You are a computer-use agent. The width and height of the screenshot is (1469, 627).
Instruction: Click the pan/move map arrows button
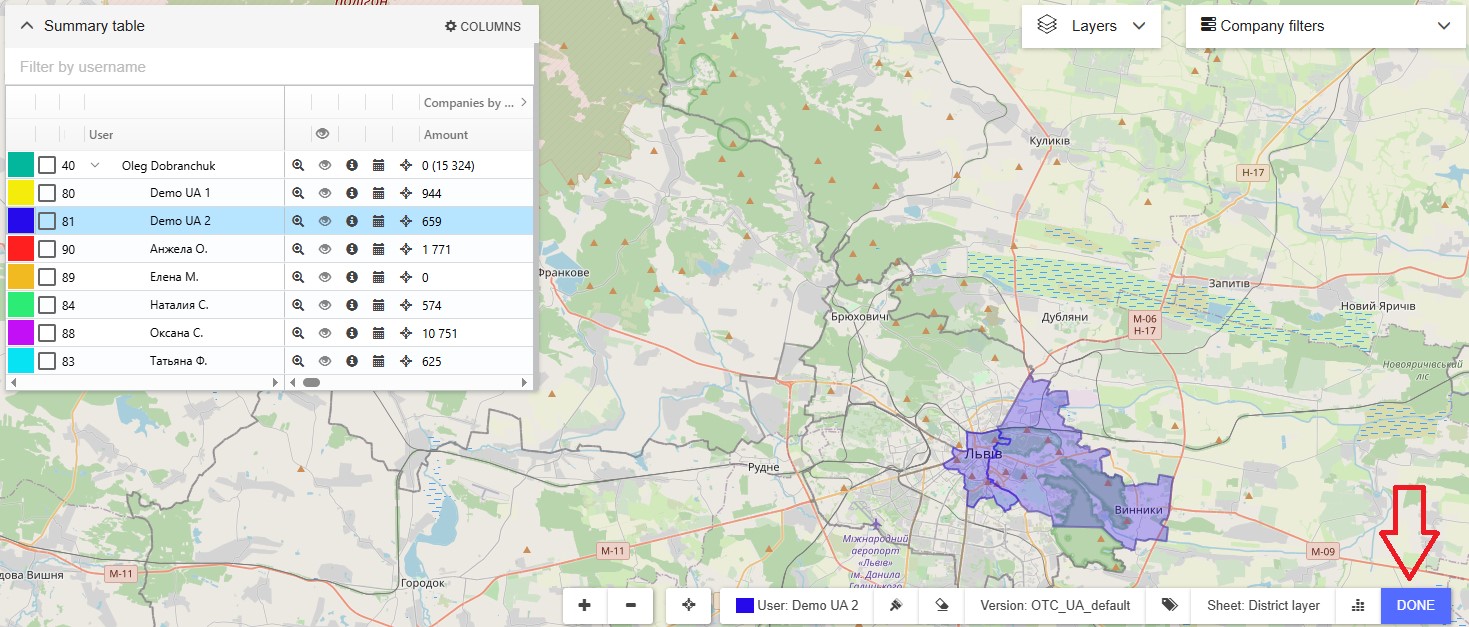click(x=688, y=605)
